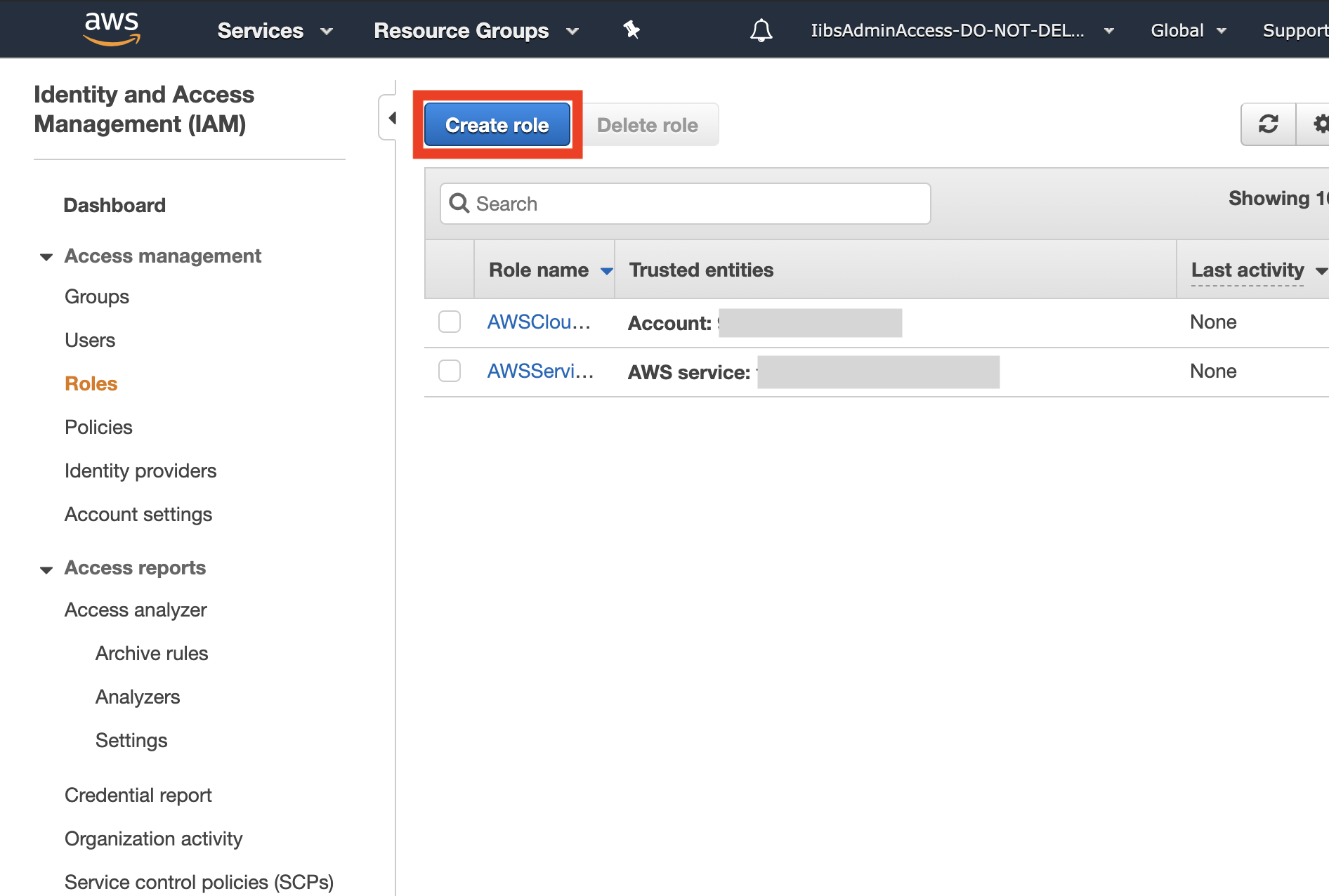Tick the checkbox for the AWSServi… role
Viewport: 1329px width, 896px height.
tap(450, 371)
